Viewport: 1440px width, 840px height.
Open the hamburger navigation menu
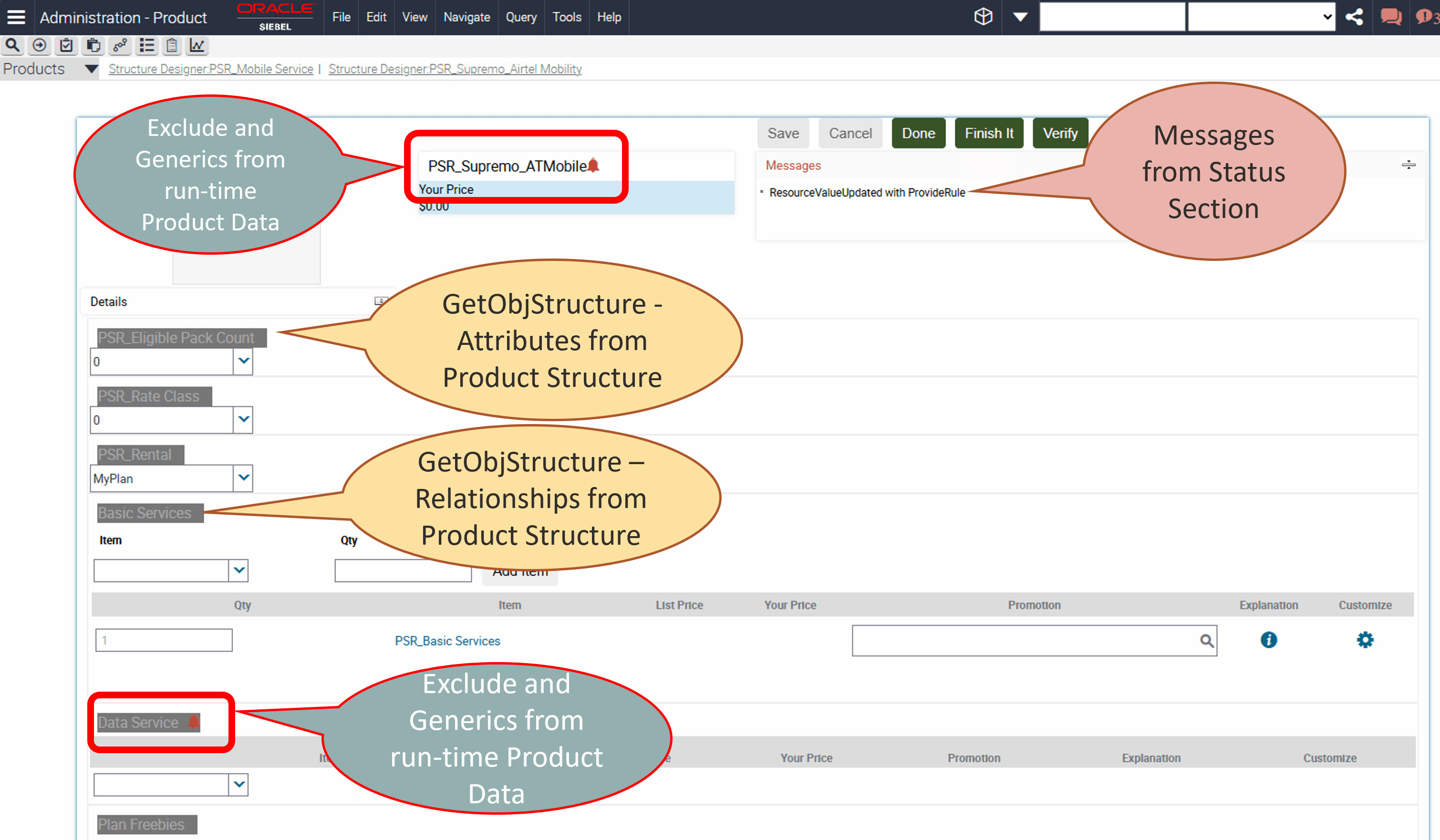(16, 17)
